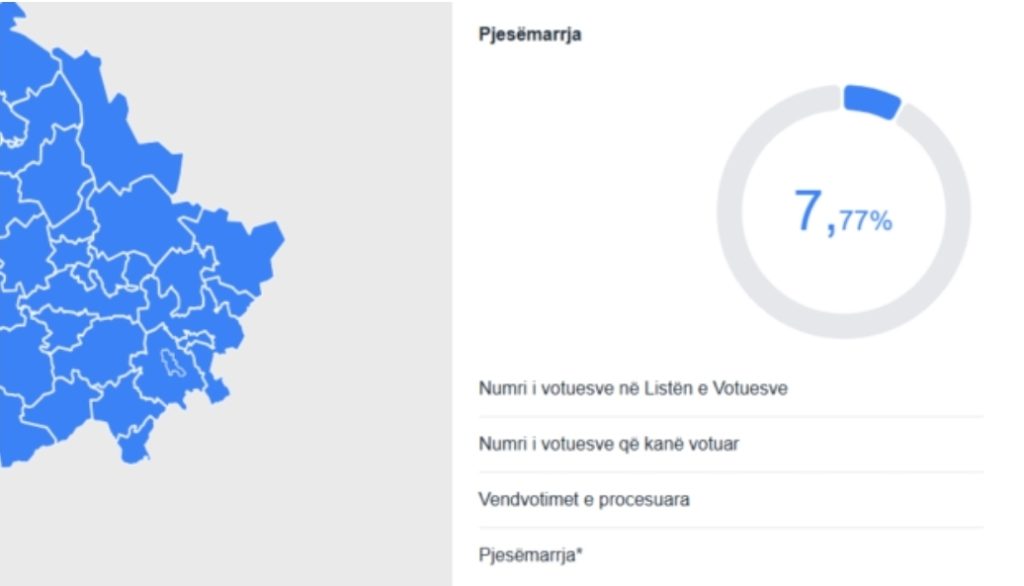1024x586 pixels.
Task: Select "Numri i votuesve që kanë votuar" row
Action: click(x=608, y=443)
